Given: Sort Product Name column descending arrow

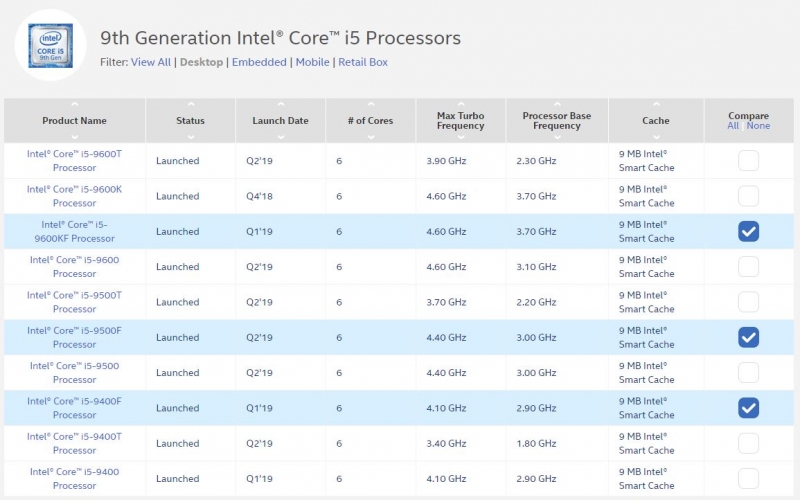Looking at the screenshot, I should [x=74, y=137].
